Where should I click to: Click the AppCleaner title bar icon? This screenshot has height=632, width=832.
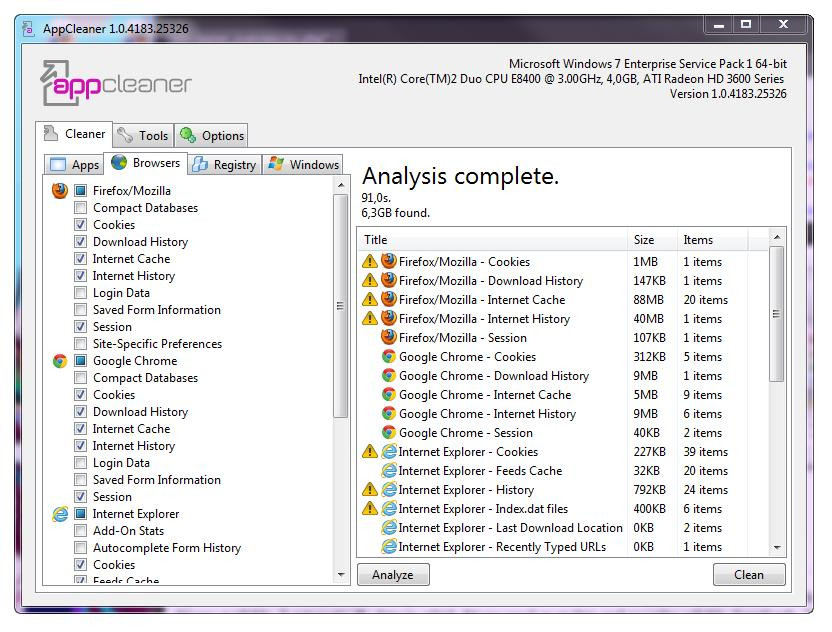(x=29, y=28)
